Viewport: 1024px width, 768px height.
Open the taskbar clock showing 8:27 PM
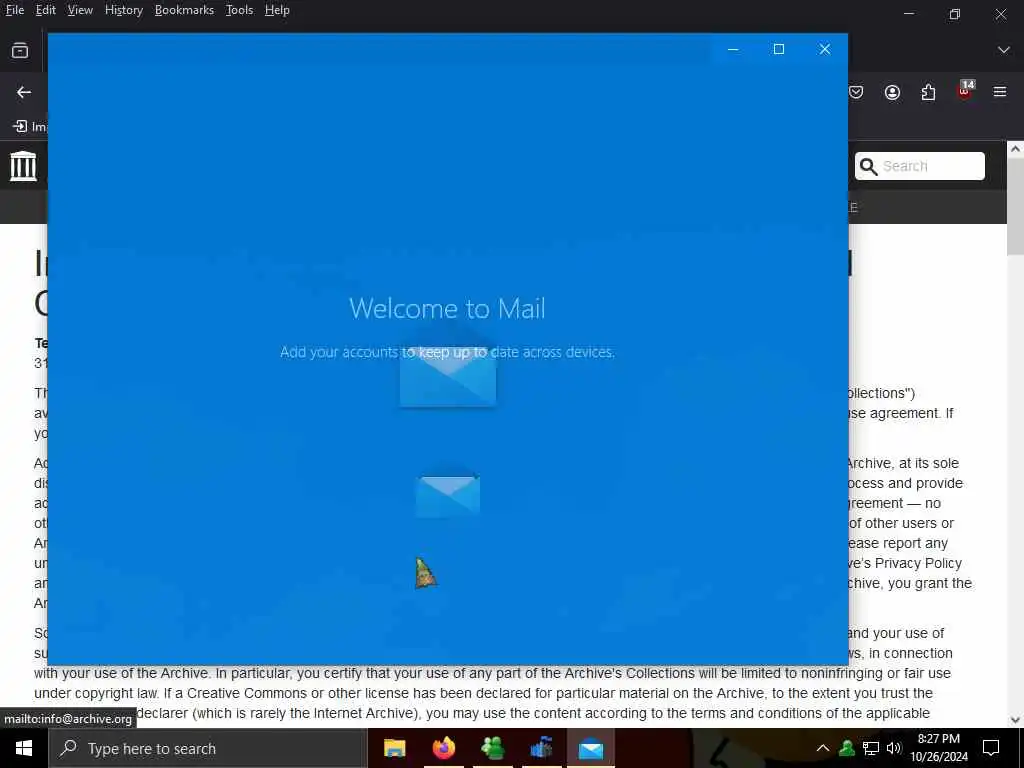coord(938,748)
